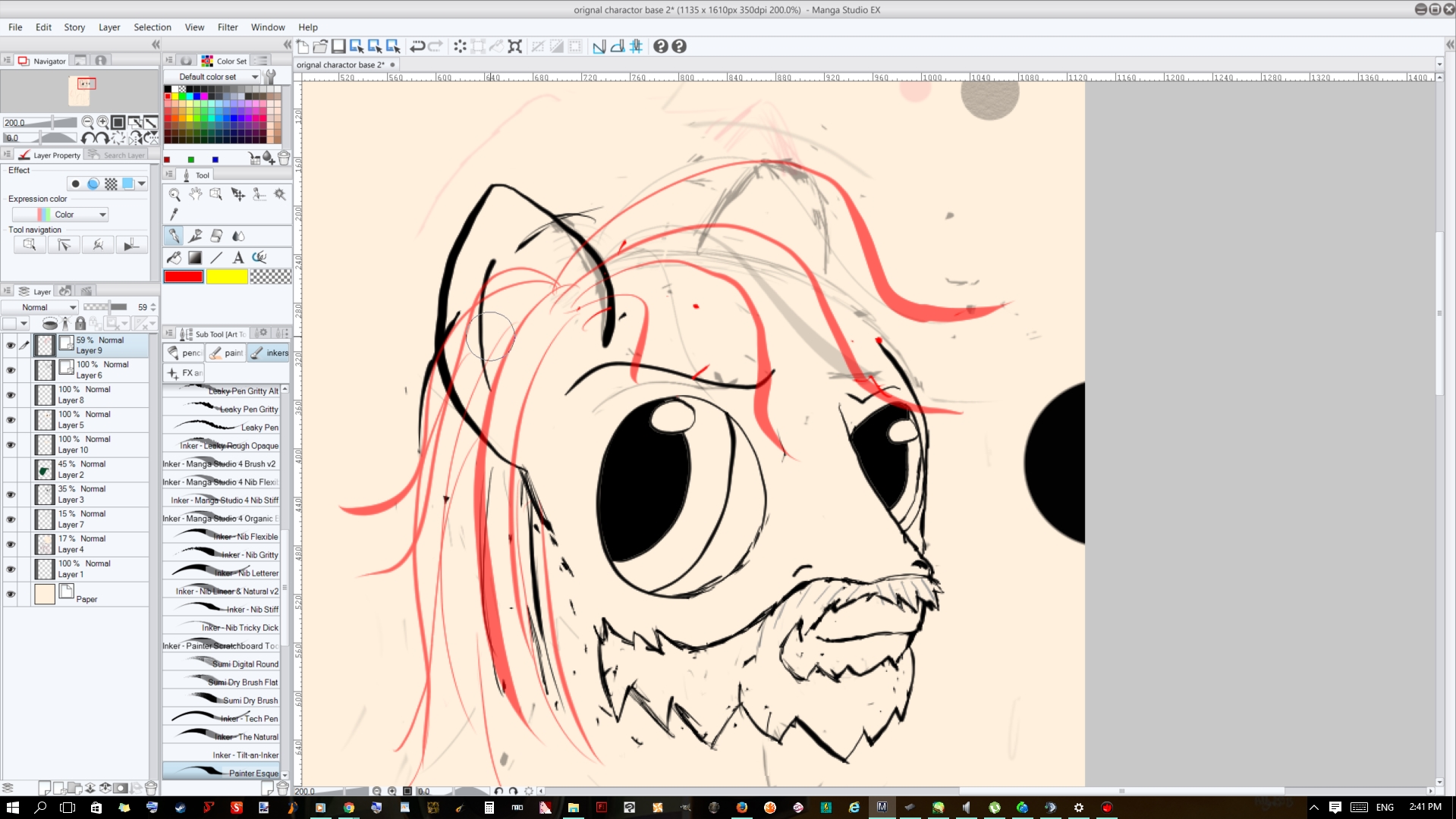Select the Gradient tool
The image size is (1456, 819).
[196, 258]
